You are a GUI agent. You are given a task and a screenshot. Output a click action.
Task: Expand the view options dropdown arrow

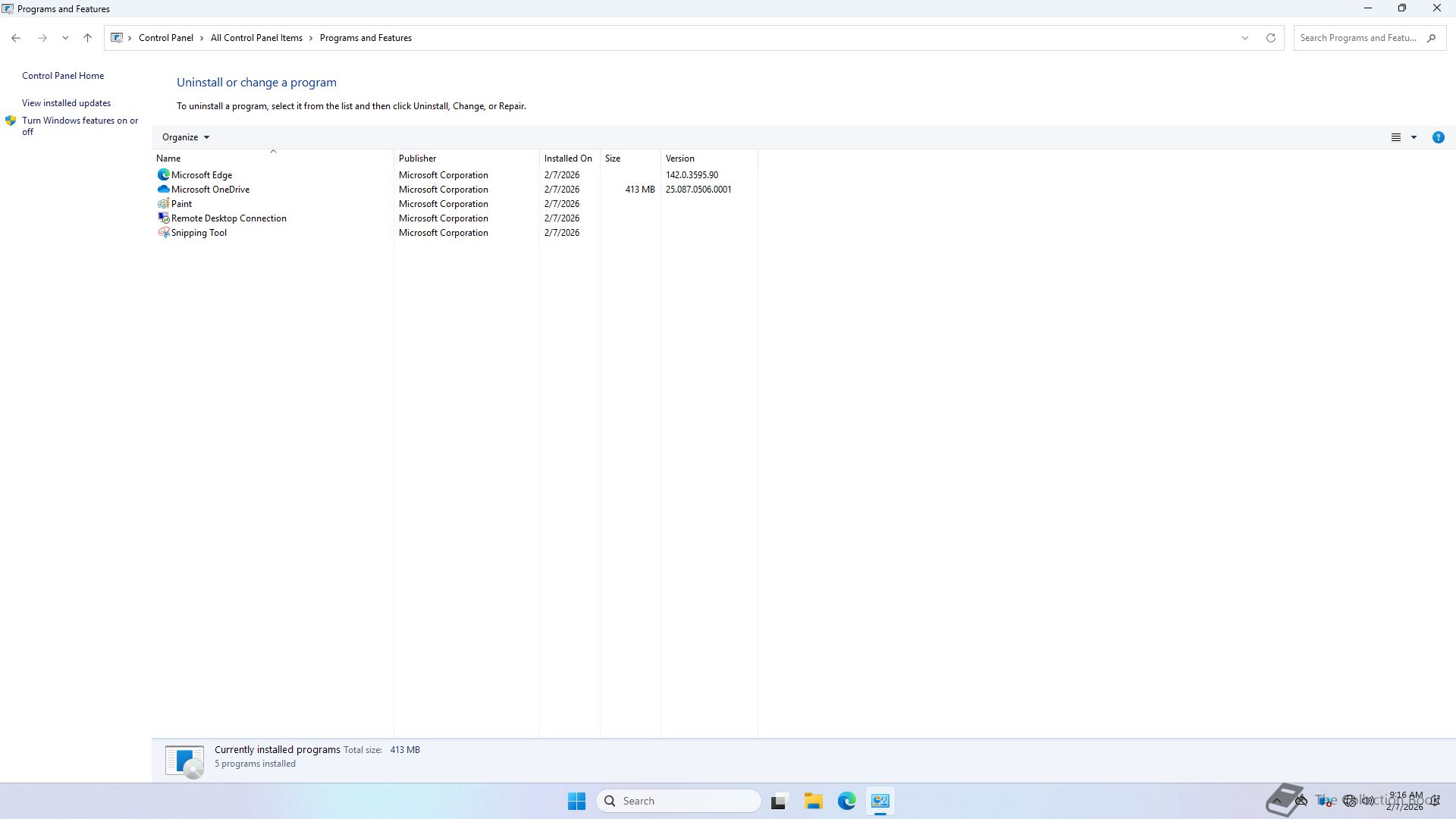coord(1414,137)
